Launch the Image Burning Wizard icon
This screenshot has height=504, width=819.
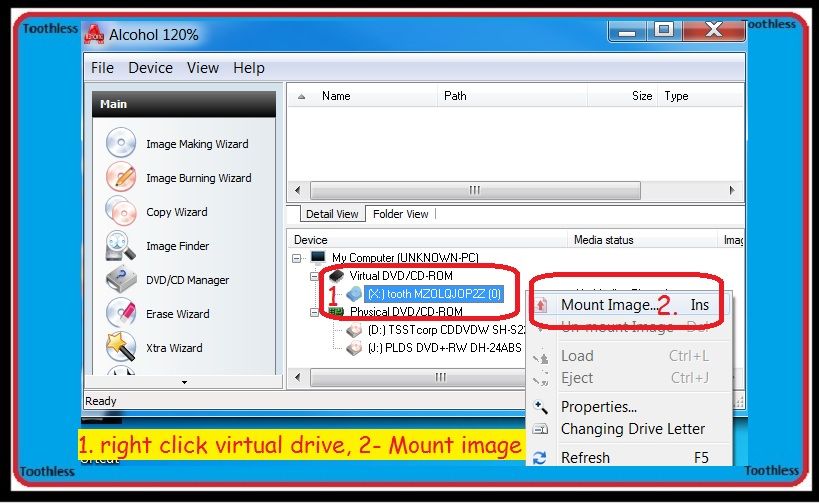121,177
